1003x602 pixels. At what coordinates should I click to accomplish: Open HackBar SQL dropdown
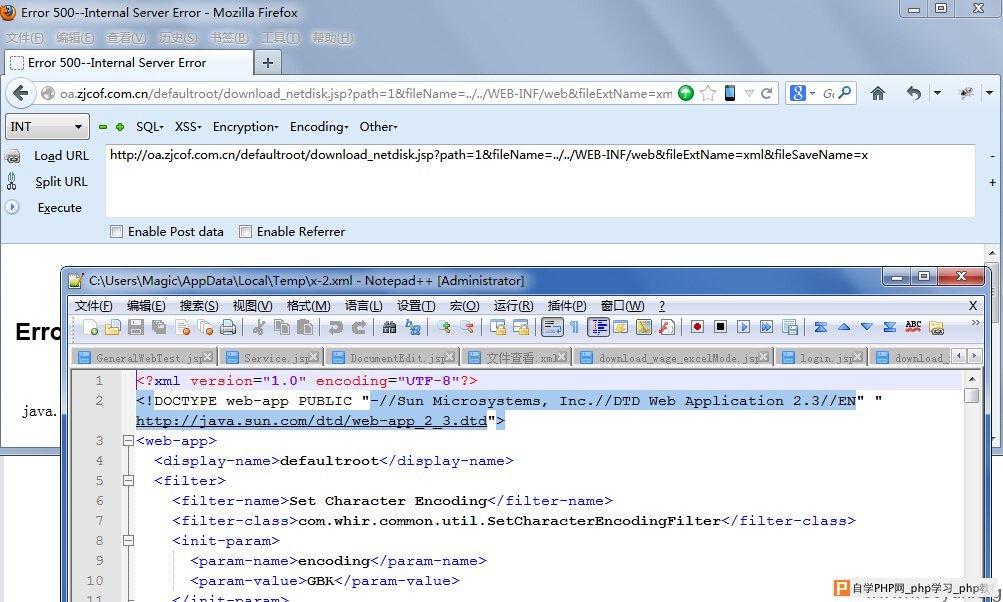click(150, 127)
